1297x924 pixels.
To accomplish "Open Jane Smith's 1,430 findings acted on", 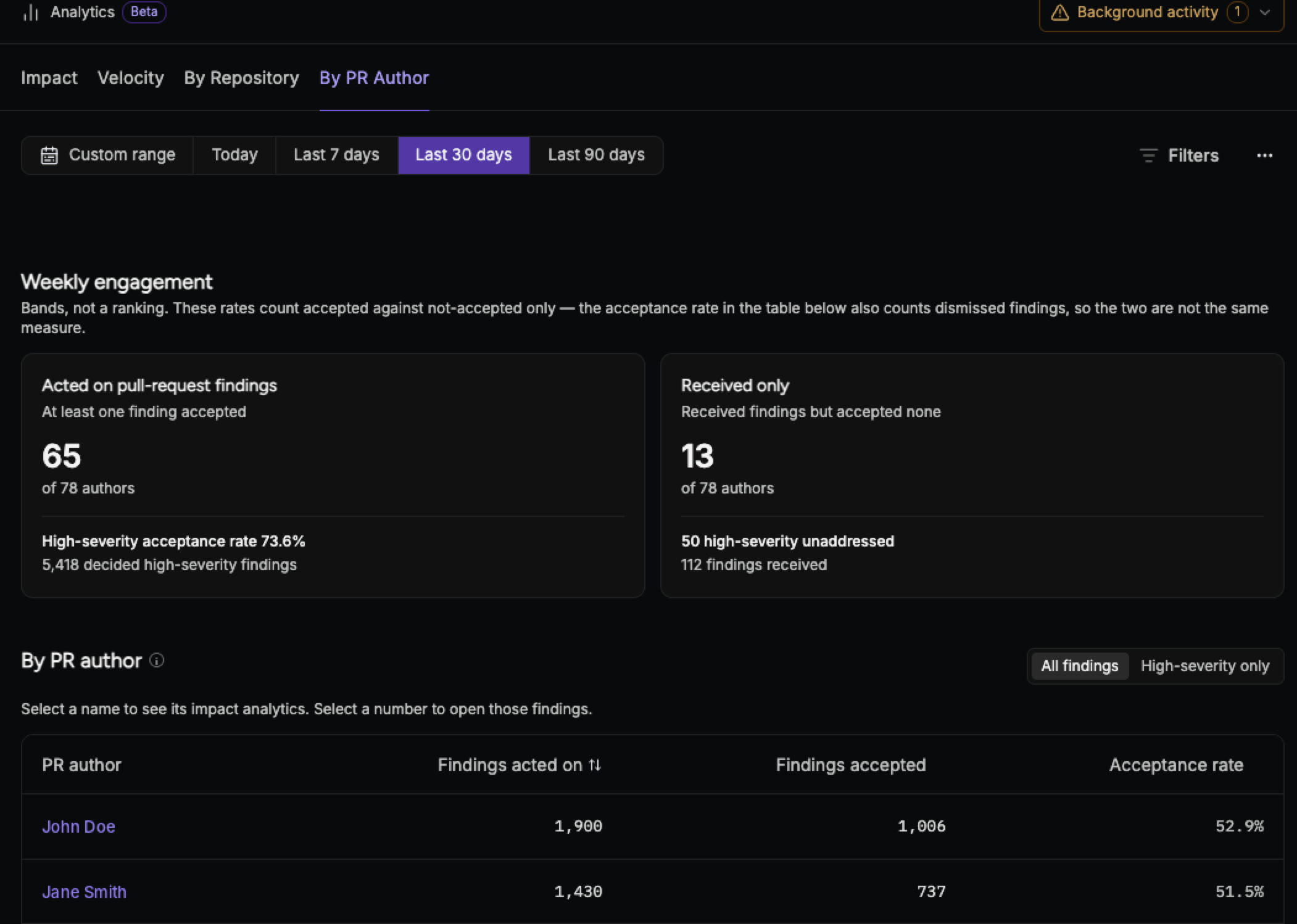I will (578, 892).
